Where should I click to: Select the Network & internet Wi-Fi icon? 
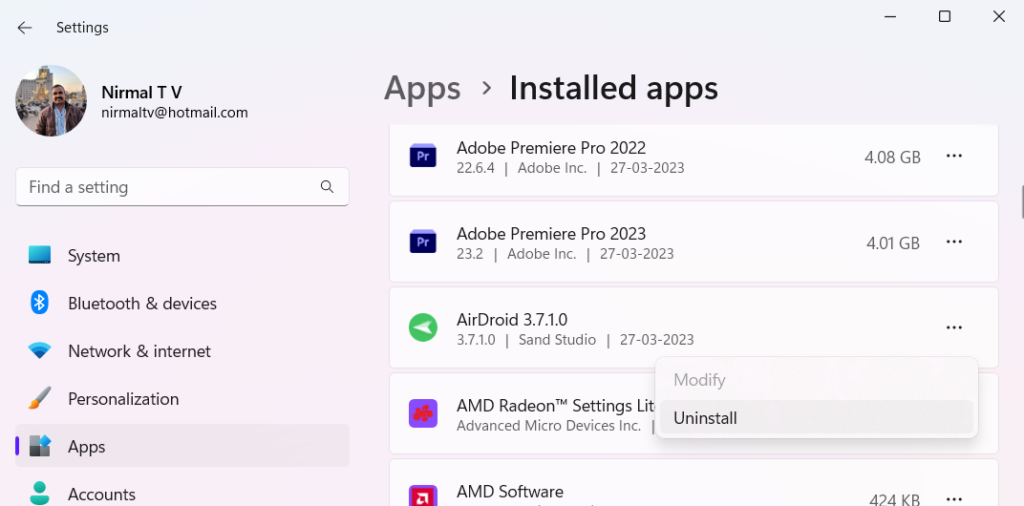[40, 351]
